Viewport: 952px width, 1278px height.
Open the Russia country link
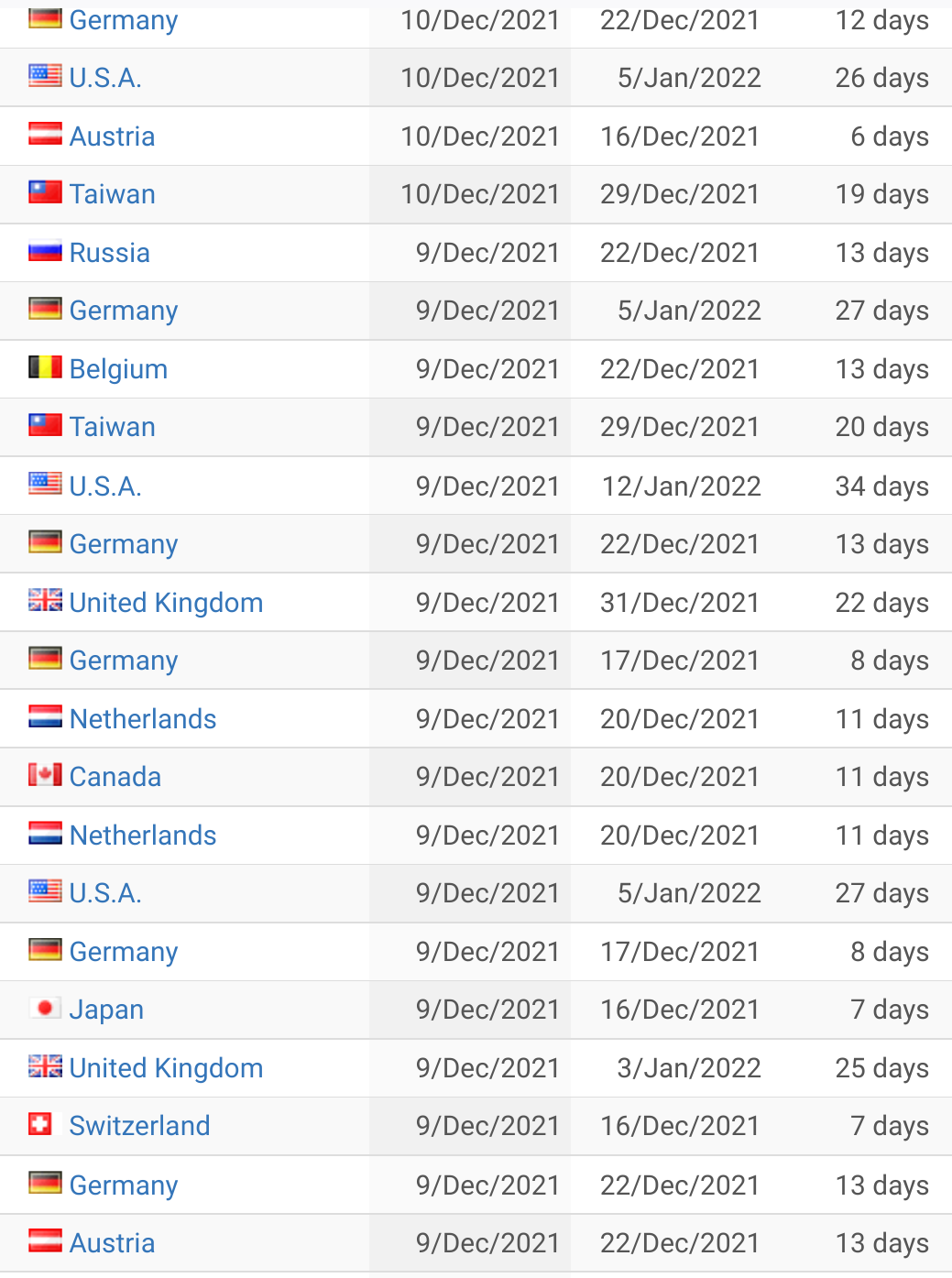[110, 253]
